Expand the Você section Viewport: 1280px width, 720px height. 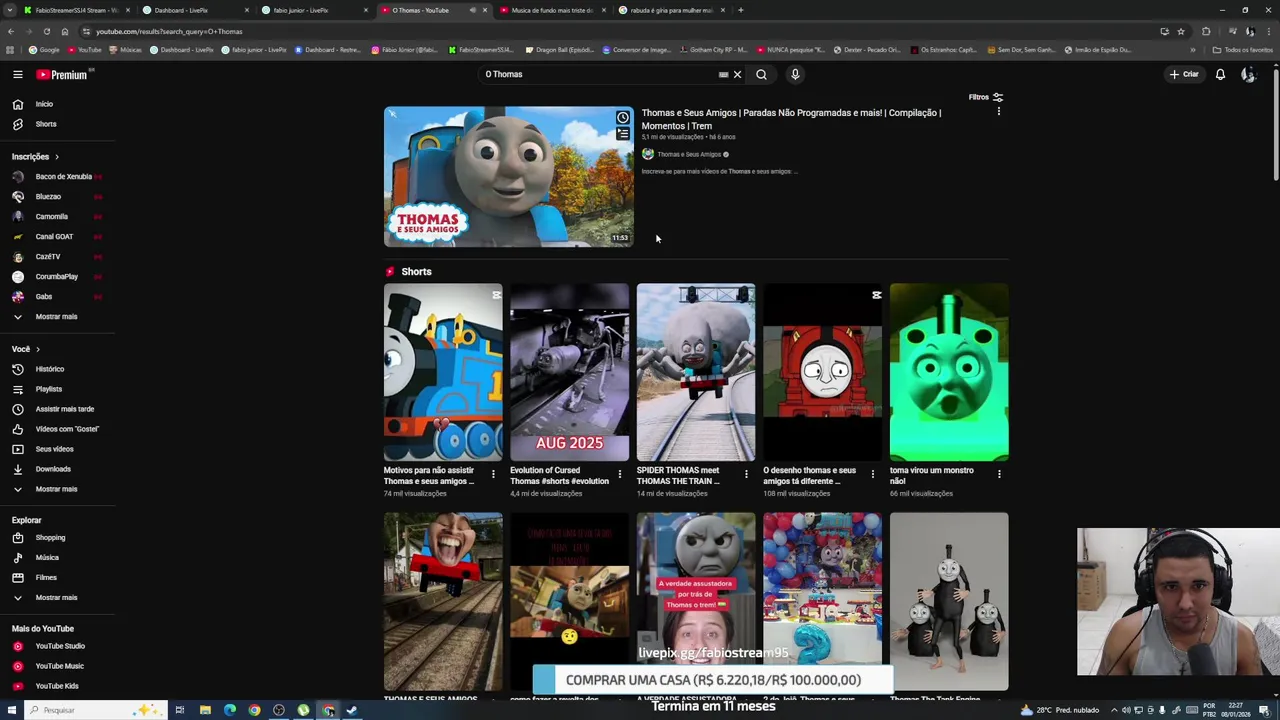click(26, 349)
